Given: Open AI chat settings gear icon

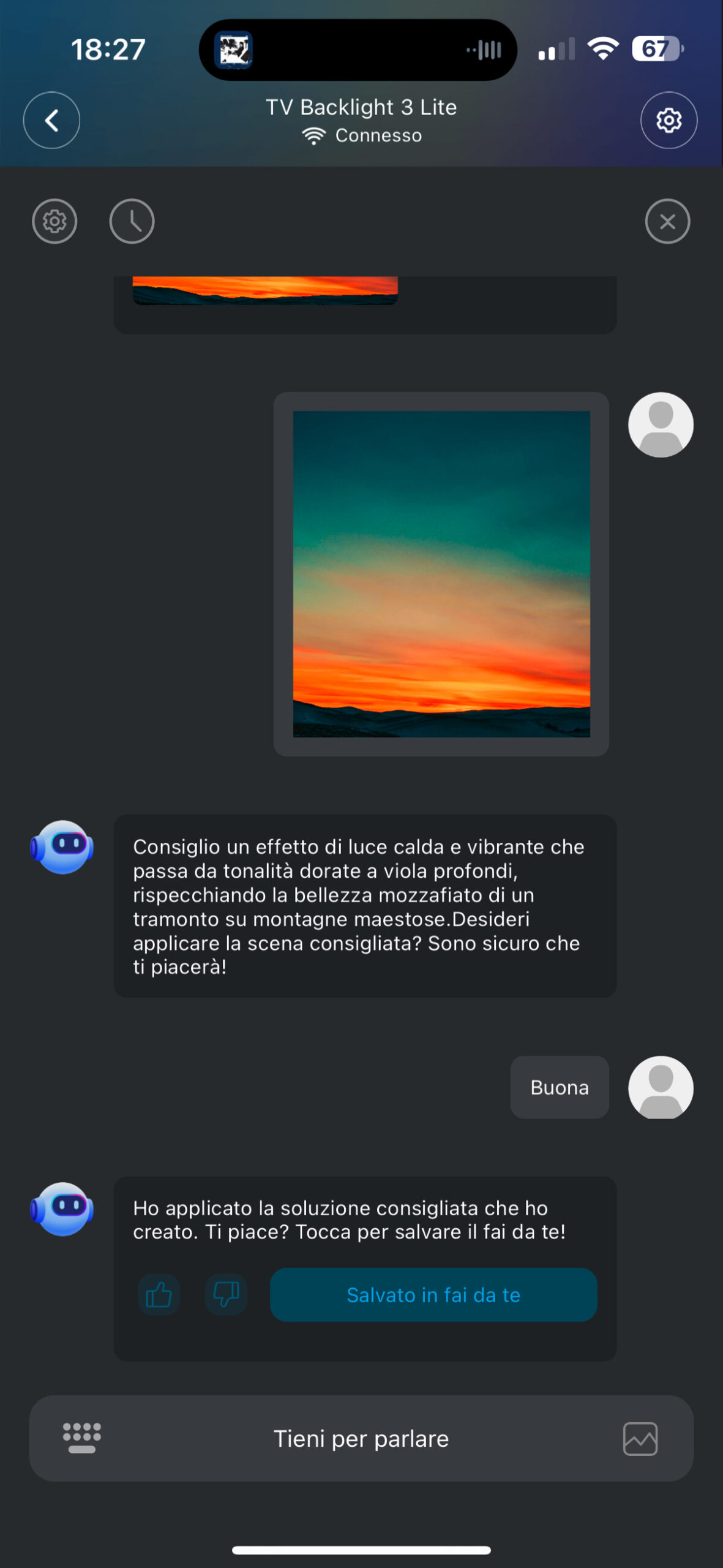Looking at the screenshot, I should point(54,221).
